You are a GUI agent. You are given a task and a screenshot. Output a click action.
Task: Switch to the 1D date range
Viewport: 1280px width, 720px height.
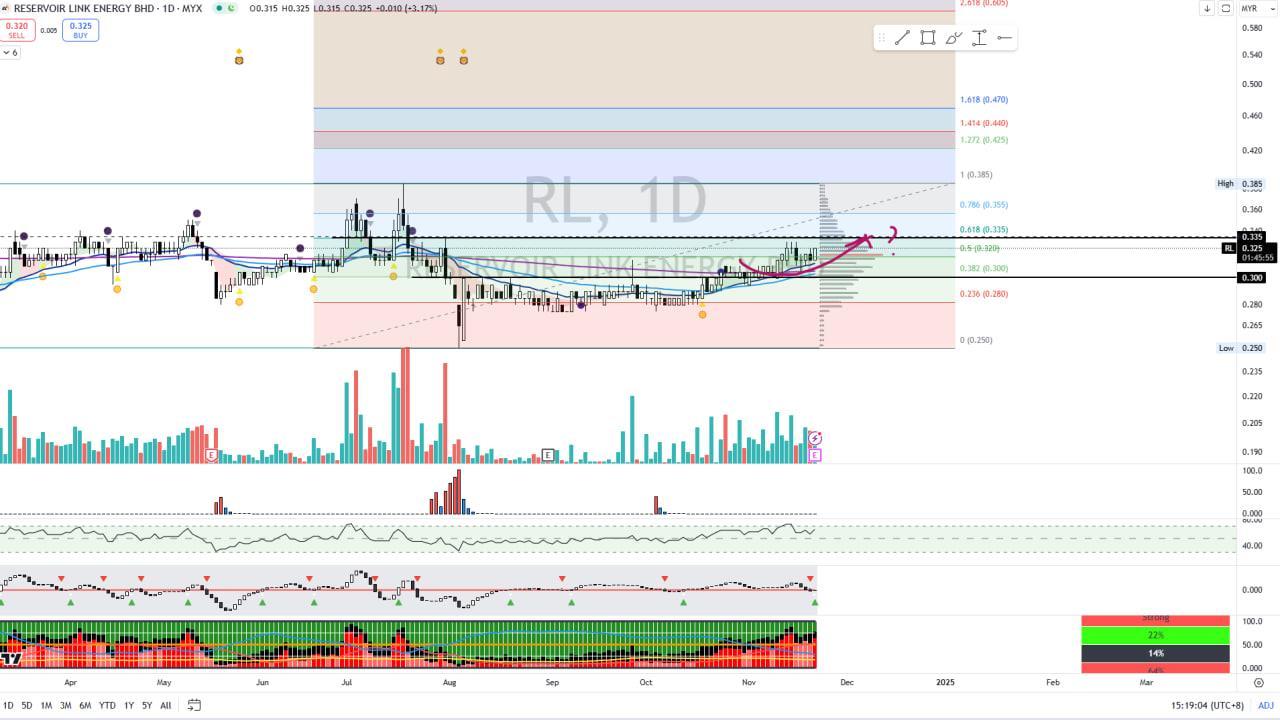8,705
